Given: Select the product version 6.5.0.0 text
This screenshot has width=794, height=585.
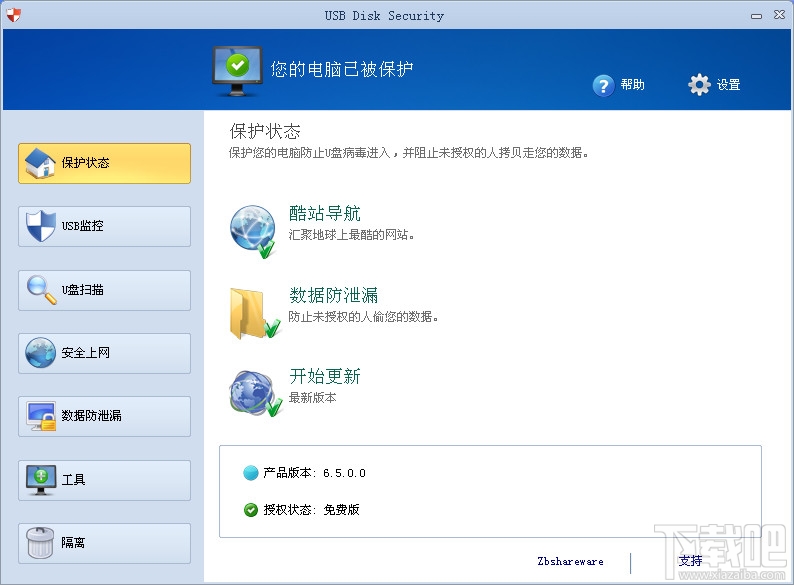Looking at the screenshot, I should coord(344,473).
